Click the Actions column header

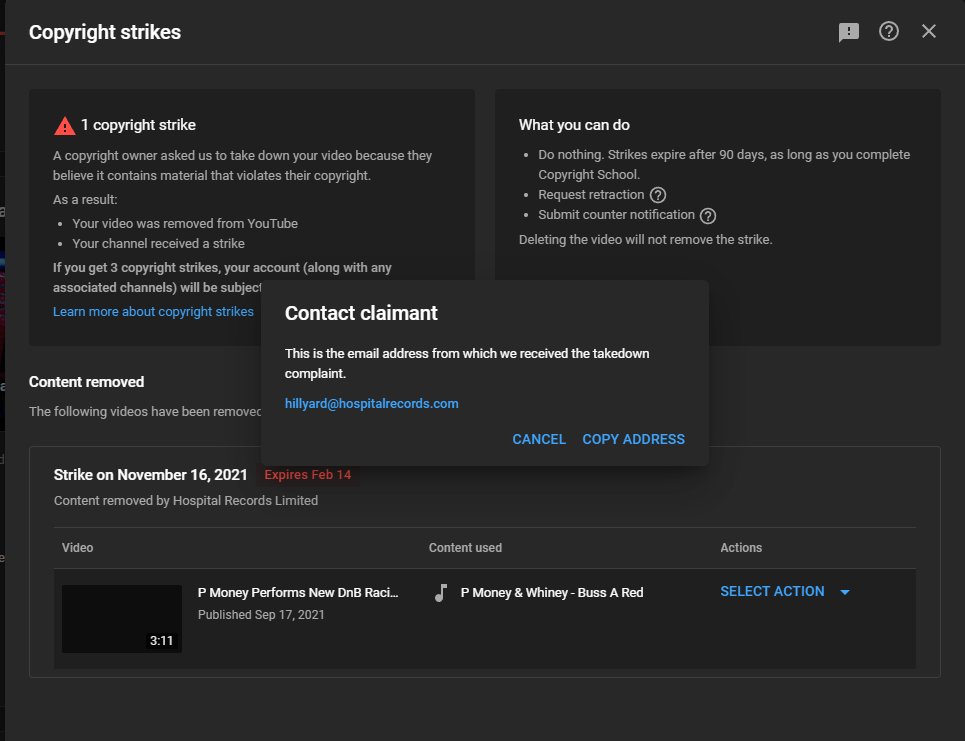pos(741,548)
